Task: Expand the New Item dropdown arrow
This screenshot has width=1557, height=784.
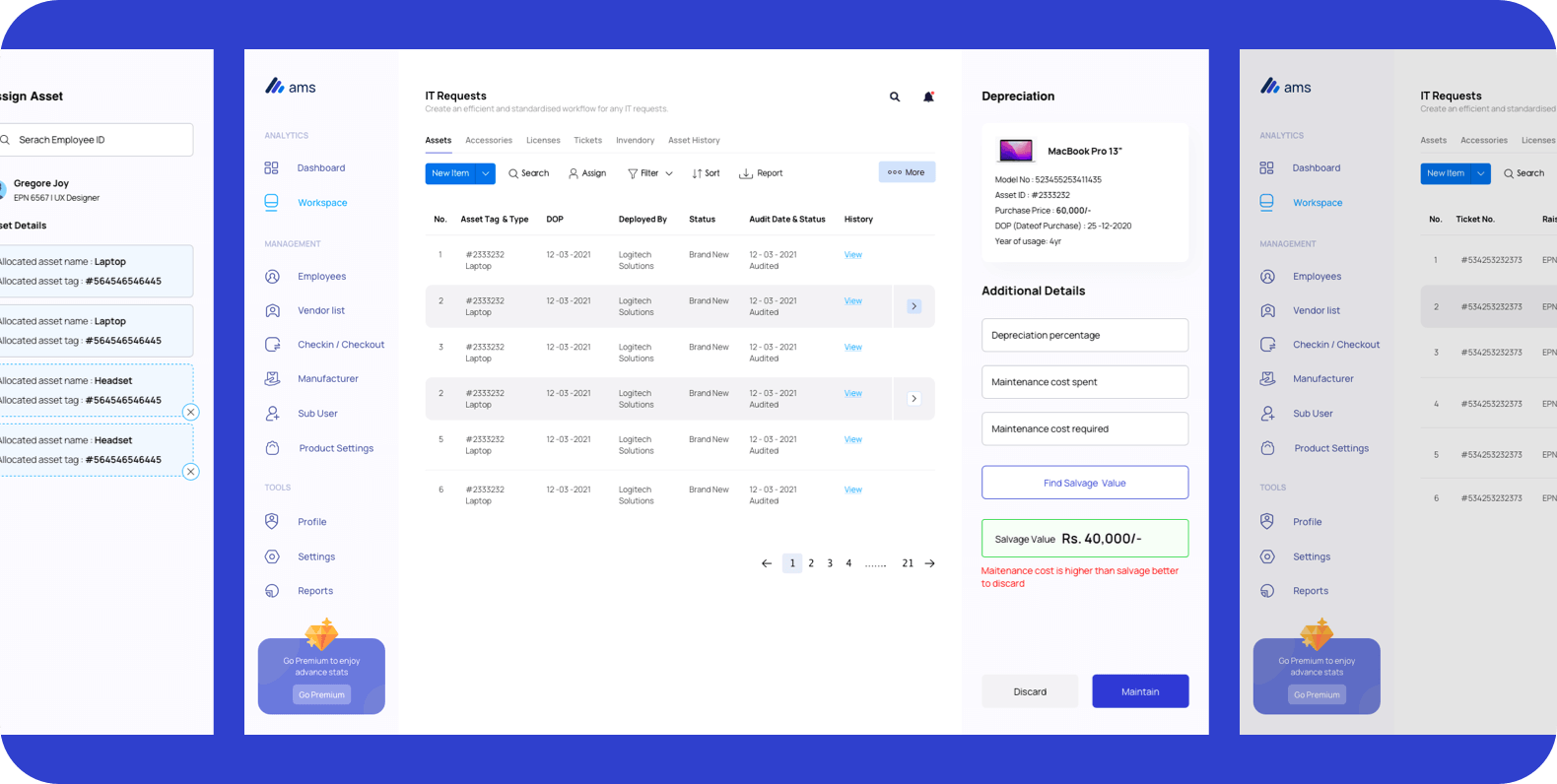Action: point(486,173)
